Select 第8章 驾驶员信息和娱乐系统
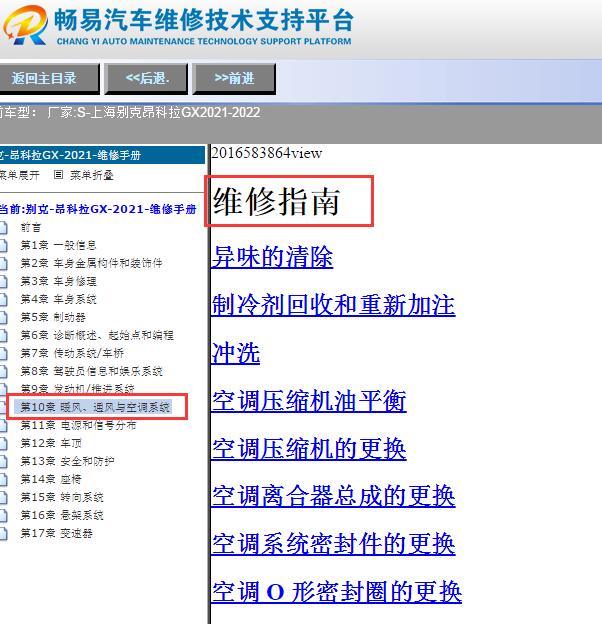The height and width of the screenshot is (624, 602). point(92,371)
